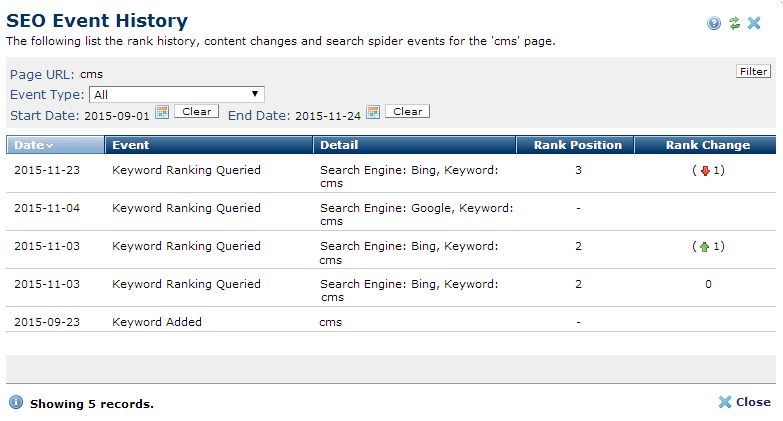Sort by the Event column header
The height and width of the screenshot is (421, 783).
tap(209, 145)
